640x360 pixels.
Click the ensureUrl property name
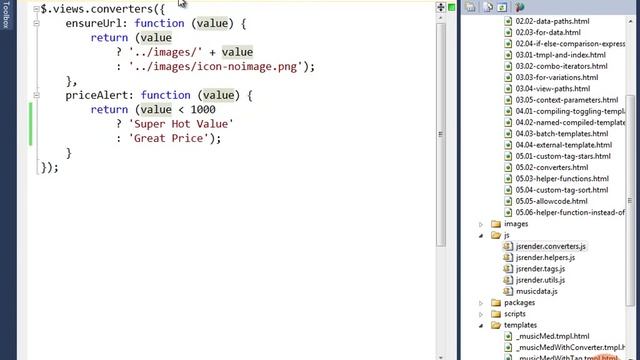point(93,23)
